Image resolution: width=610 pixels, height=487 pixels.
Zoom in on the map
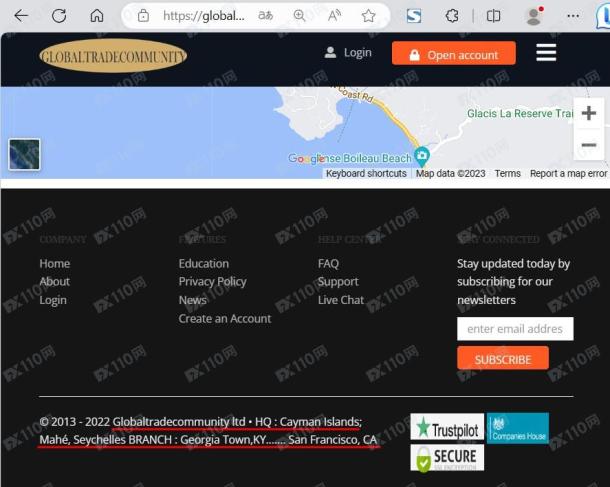[589, 113]
